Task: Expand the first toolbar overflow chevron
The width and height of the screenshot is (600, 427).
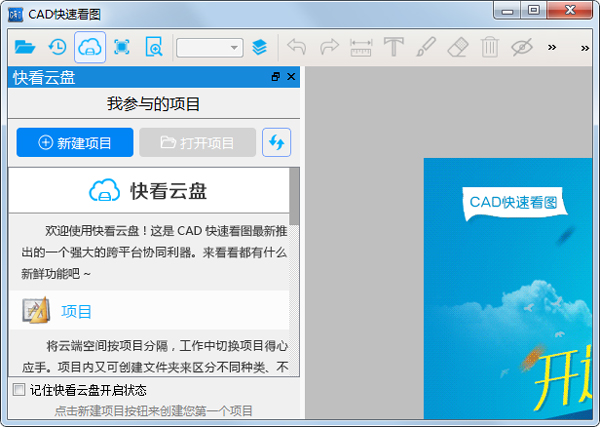Action: [x=552, y=47]
